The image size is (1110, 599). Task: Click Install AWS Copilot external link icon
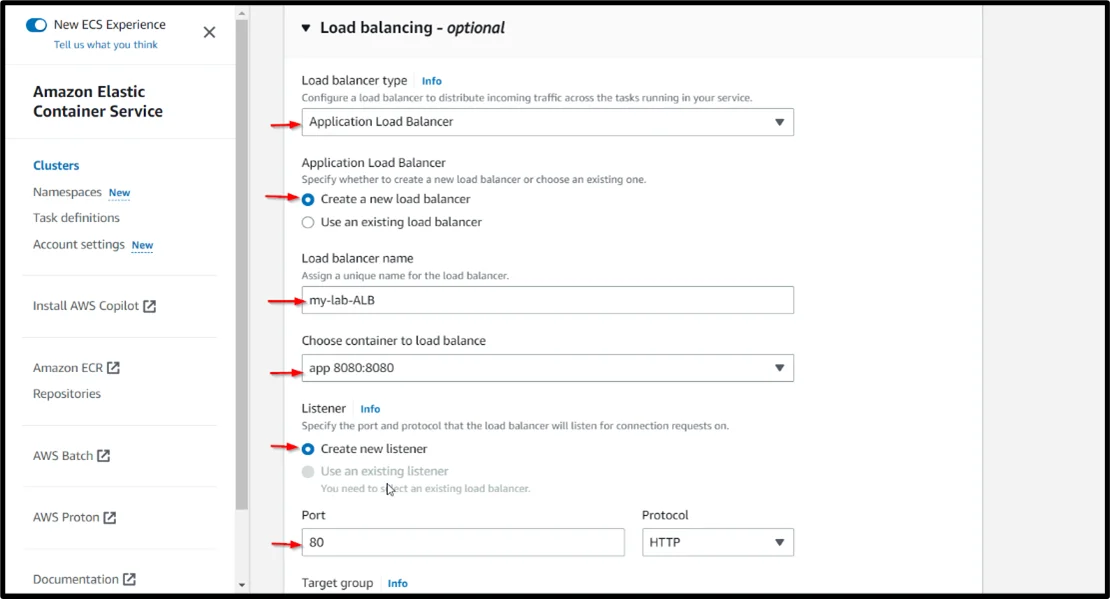(x=150, y=306)
